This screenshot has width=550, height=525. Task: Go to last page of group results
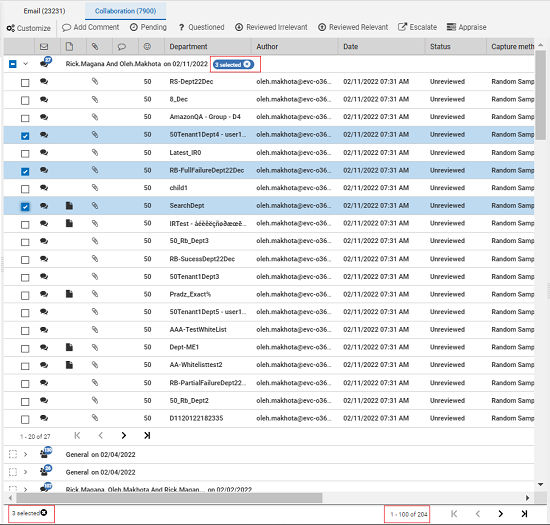click(x=147, y=436)
